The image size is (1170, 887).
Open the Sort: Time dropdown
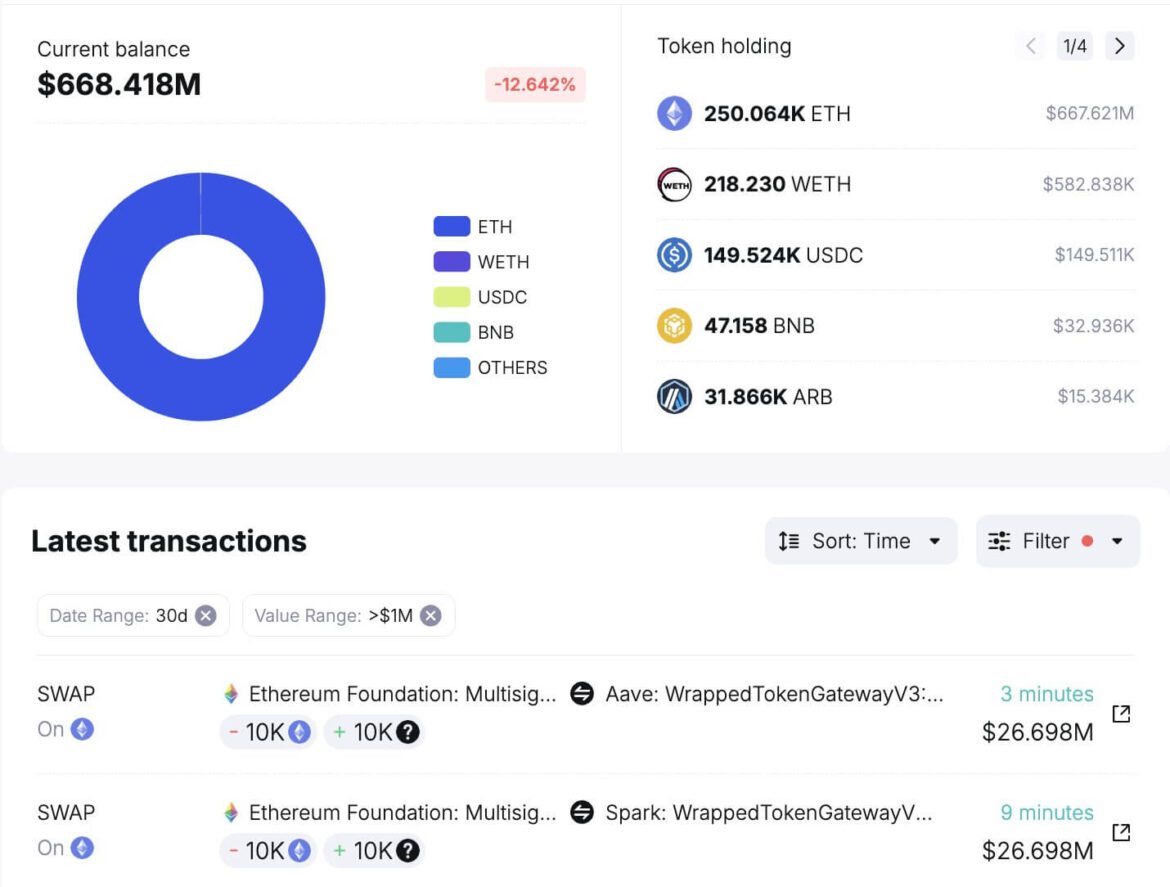point(860,541)
